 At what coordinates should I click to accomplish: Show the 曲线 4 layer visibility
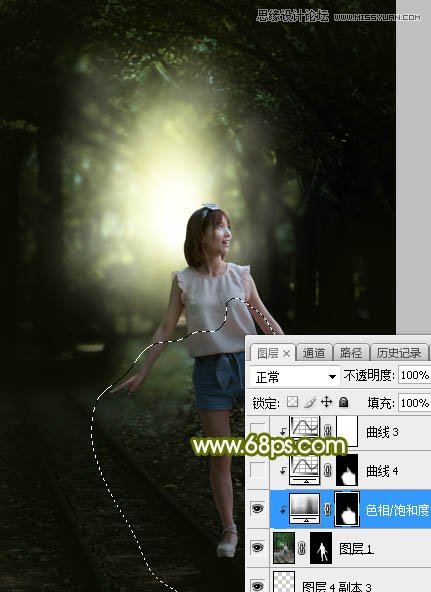coord(257,470)
